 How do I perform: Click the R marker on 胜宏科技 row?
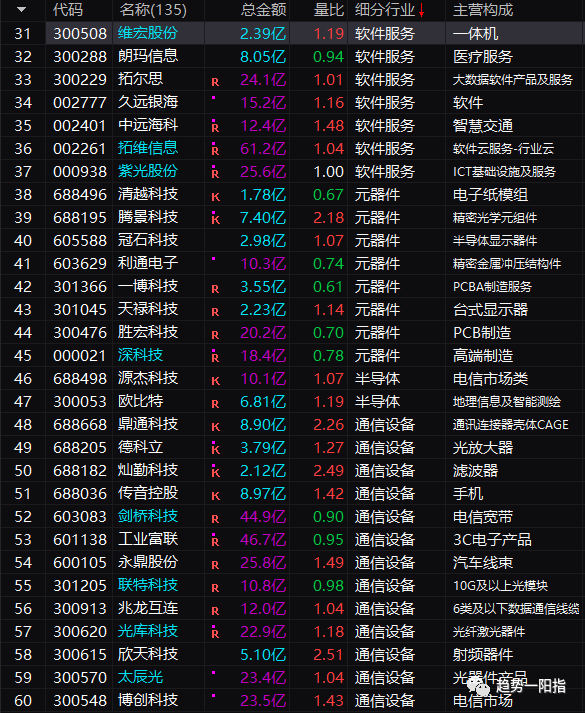215,335
